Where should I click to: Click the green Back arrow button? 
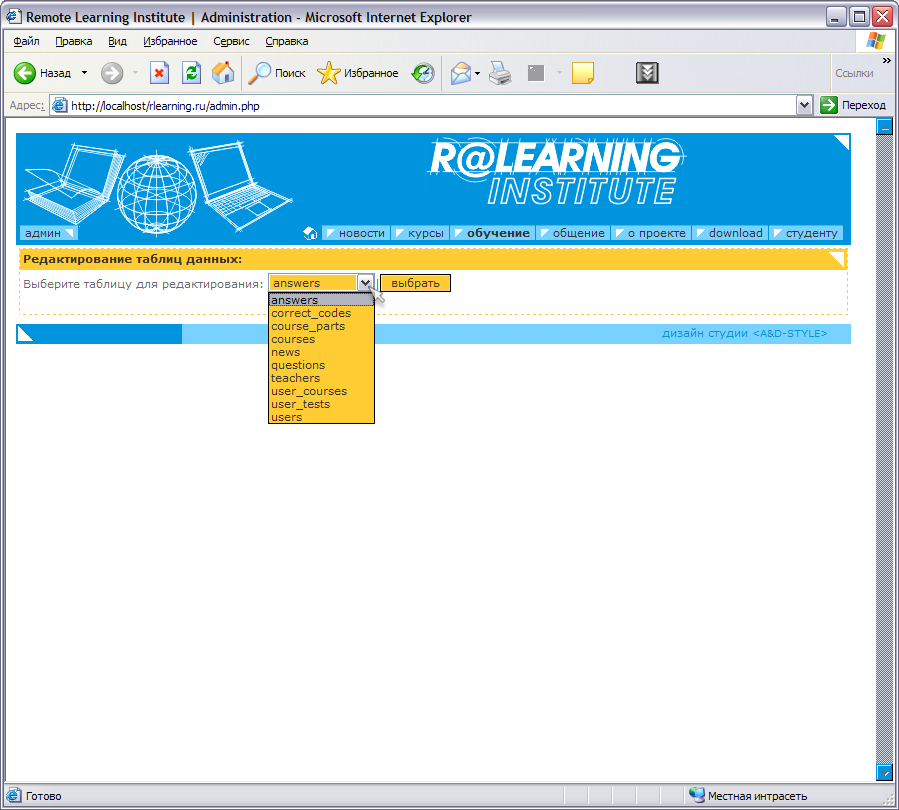(25, 73)
